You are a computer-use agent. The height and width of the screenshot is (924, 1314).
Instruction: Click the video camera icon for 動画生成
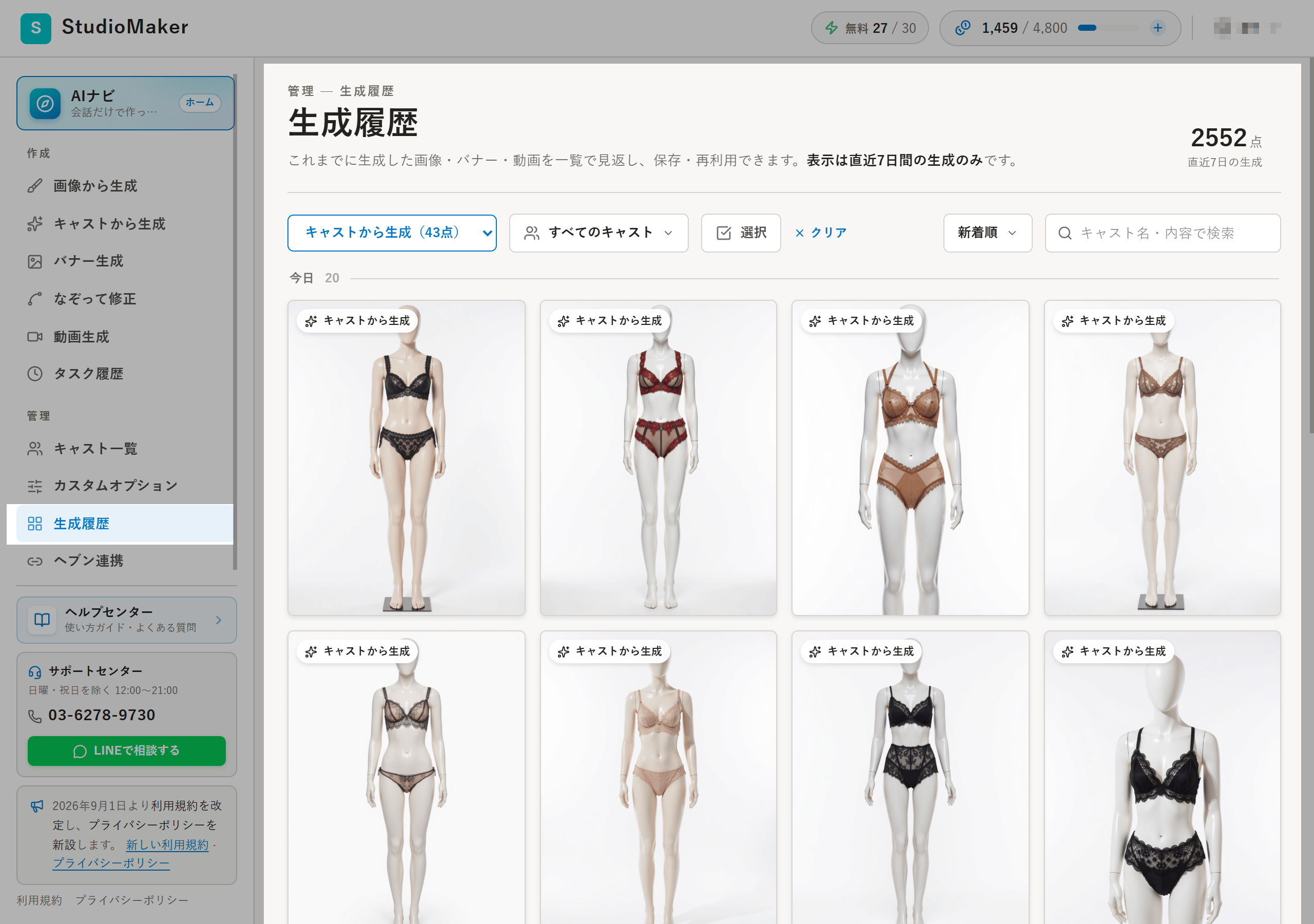[x=35, y=337]
